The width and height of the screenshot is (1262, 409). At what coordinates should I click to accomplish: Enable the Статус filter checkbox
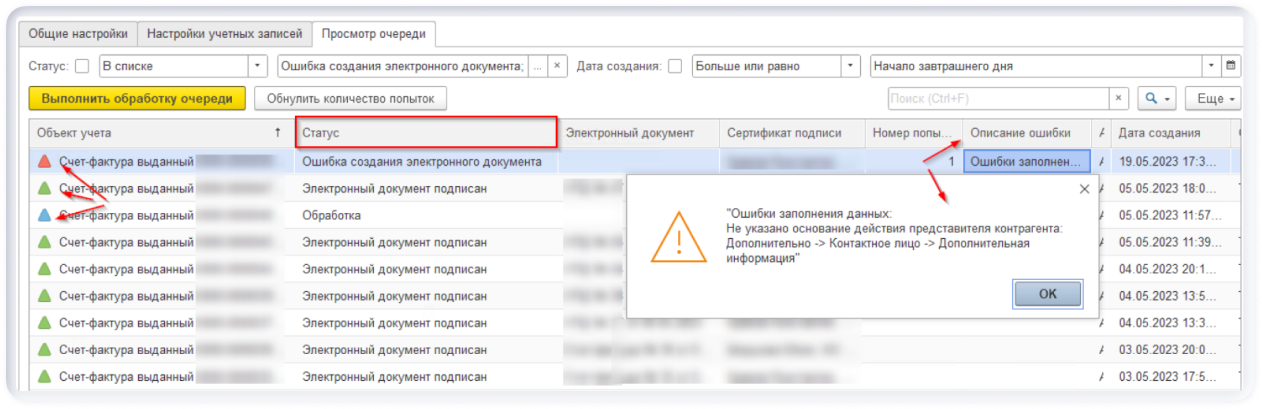(82, 67)
